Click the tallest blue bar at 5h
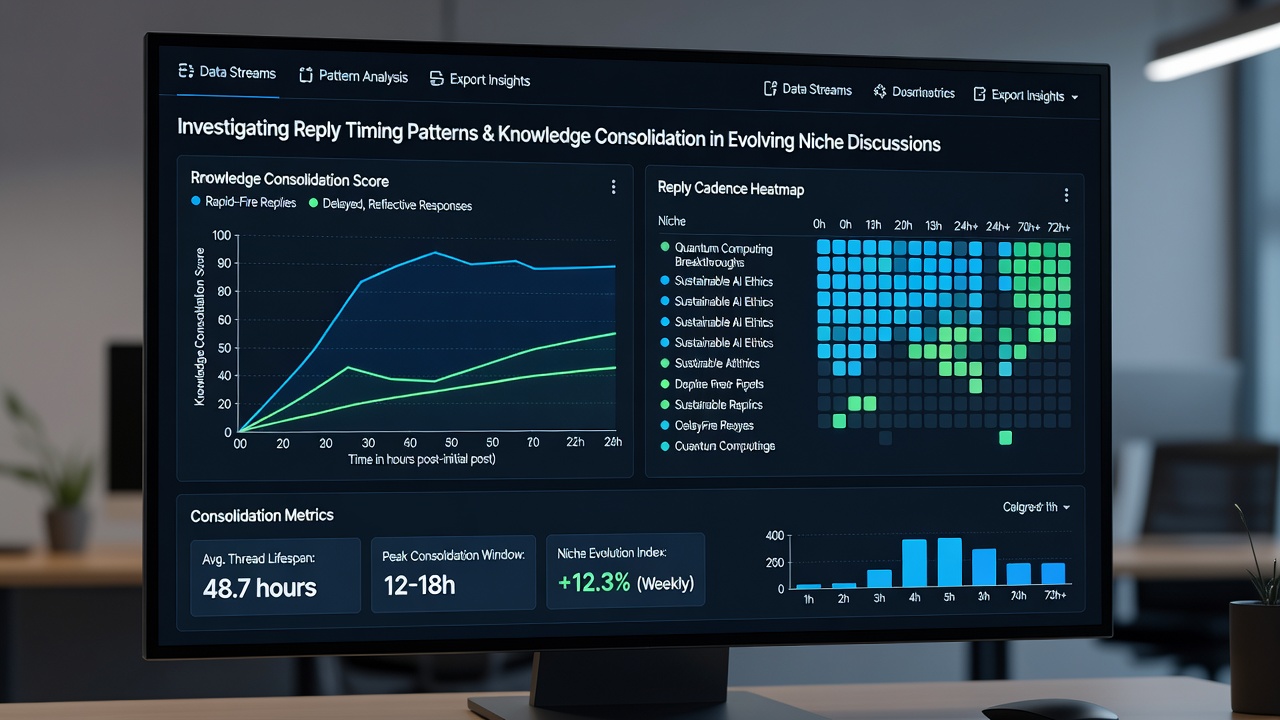 [950, 562]
